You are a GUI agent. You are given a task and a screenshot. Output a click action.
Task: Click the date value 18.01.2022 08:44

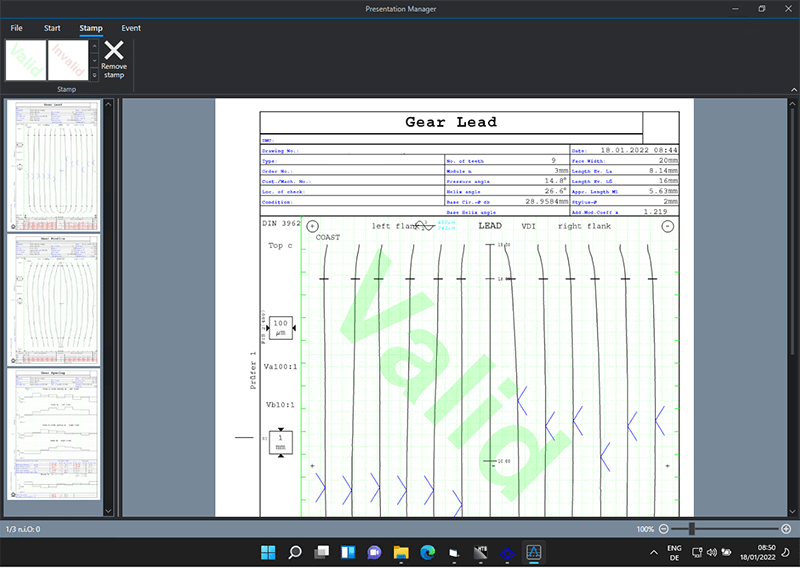(639, 150)
